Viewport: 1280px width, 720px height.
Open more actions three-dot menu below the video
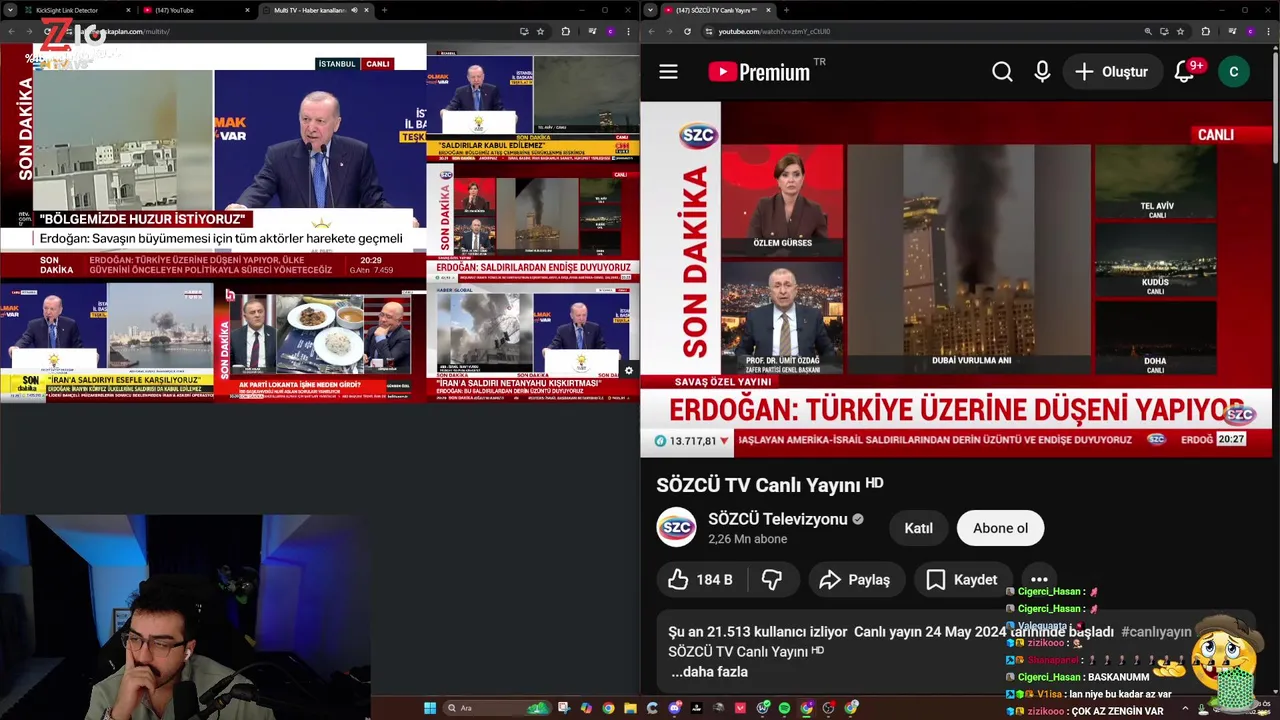click(1039, 580)
